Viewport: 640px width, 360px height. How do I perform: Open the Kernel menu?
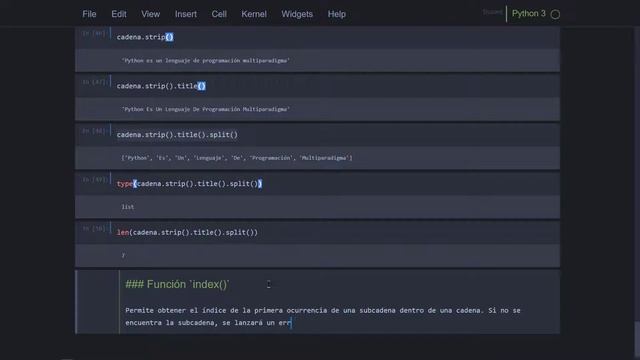pos(254,14)
